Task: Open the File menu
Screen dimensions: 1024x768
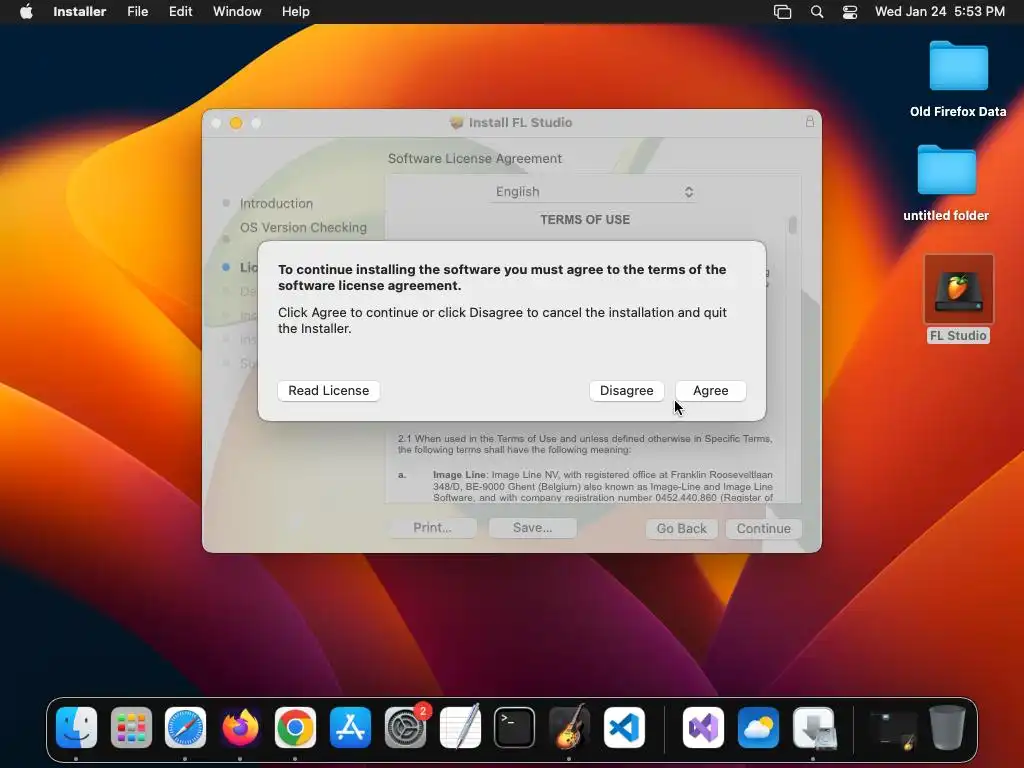Action: [137, 12]
